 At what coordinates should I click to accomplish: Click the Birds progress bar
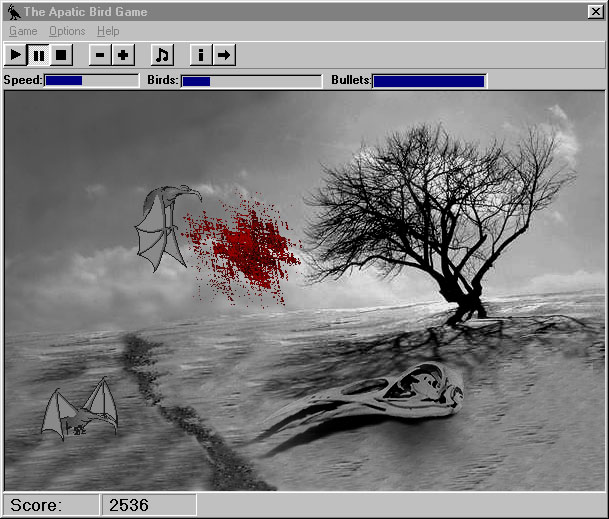251,81
